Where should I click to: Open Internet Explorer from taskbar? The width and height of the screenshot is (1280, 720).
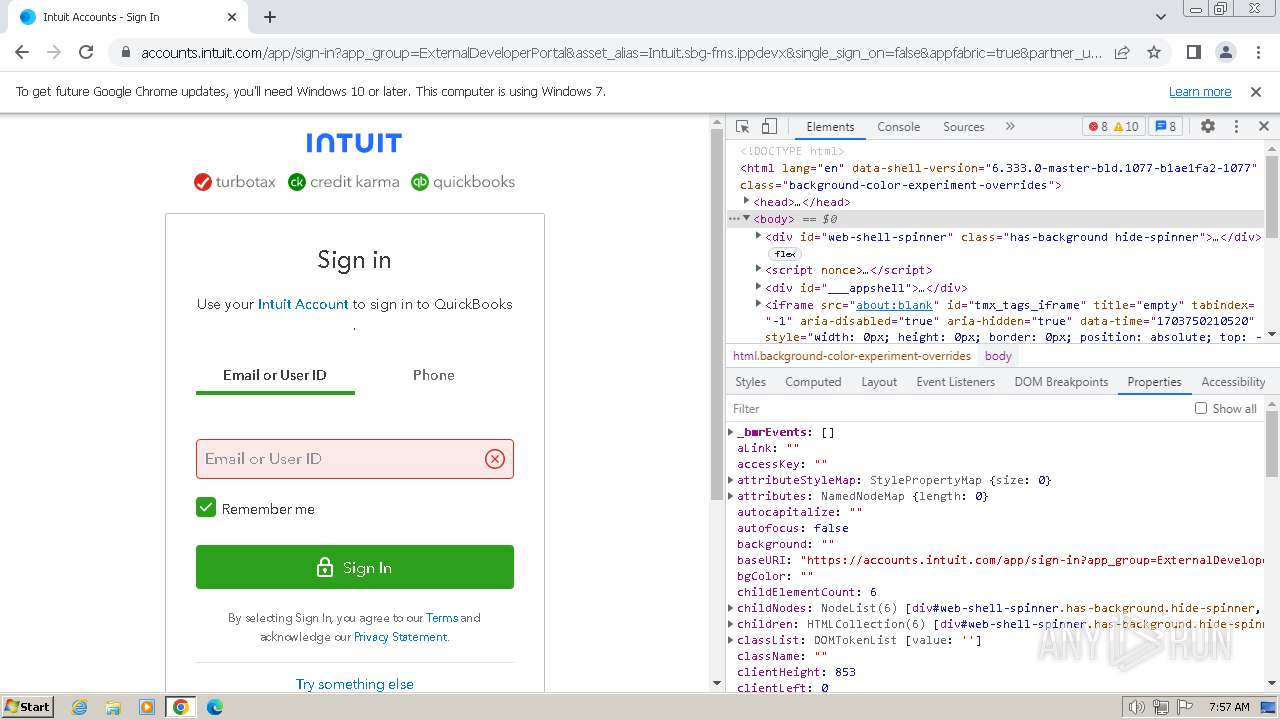click(80, 707)
